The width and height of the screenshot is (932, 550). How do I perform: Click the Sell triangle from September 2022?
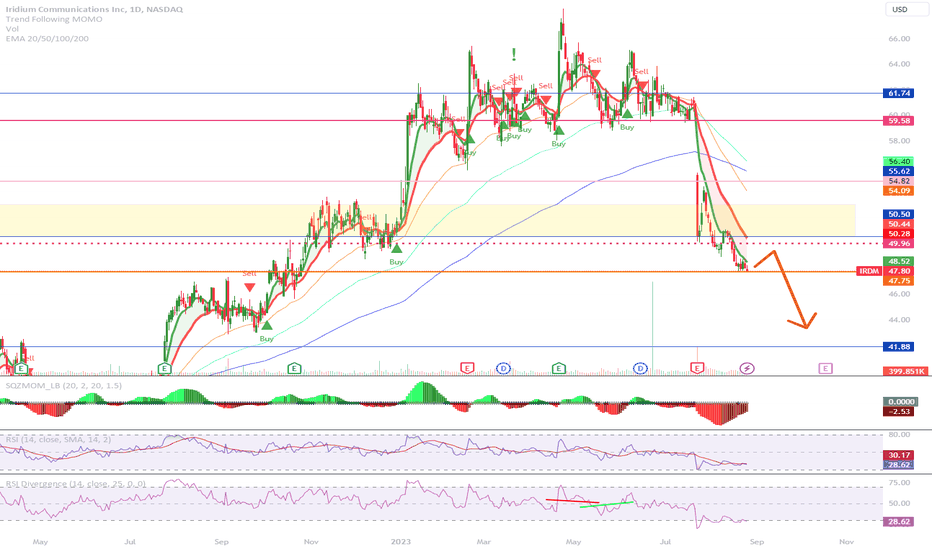(x=250, y=287)
